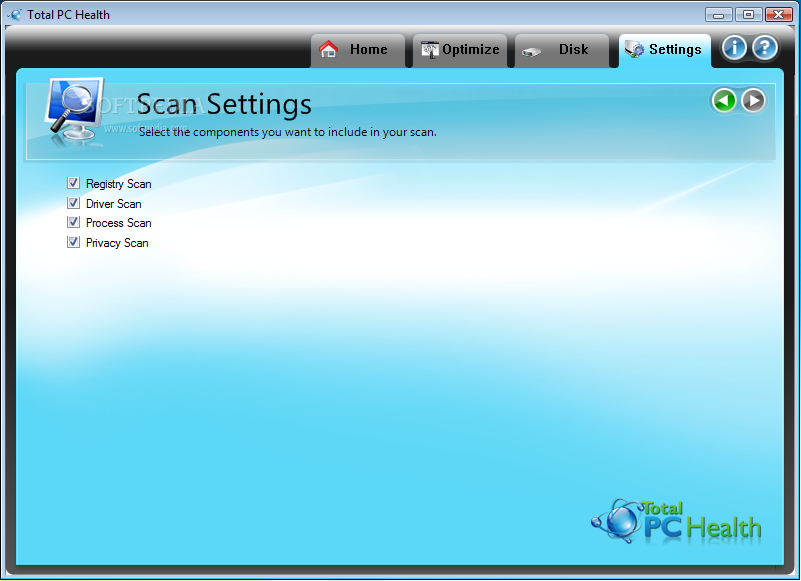
Task: Open the Home tab
Action: [358, 50]
